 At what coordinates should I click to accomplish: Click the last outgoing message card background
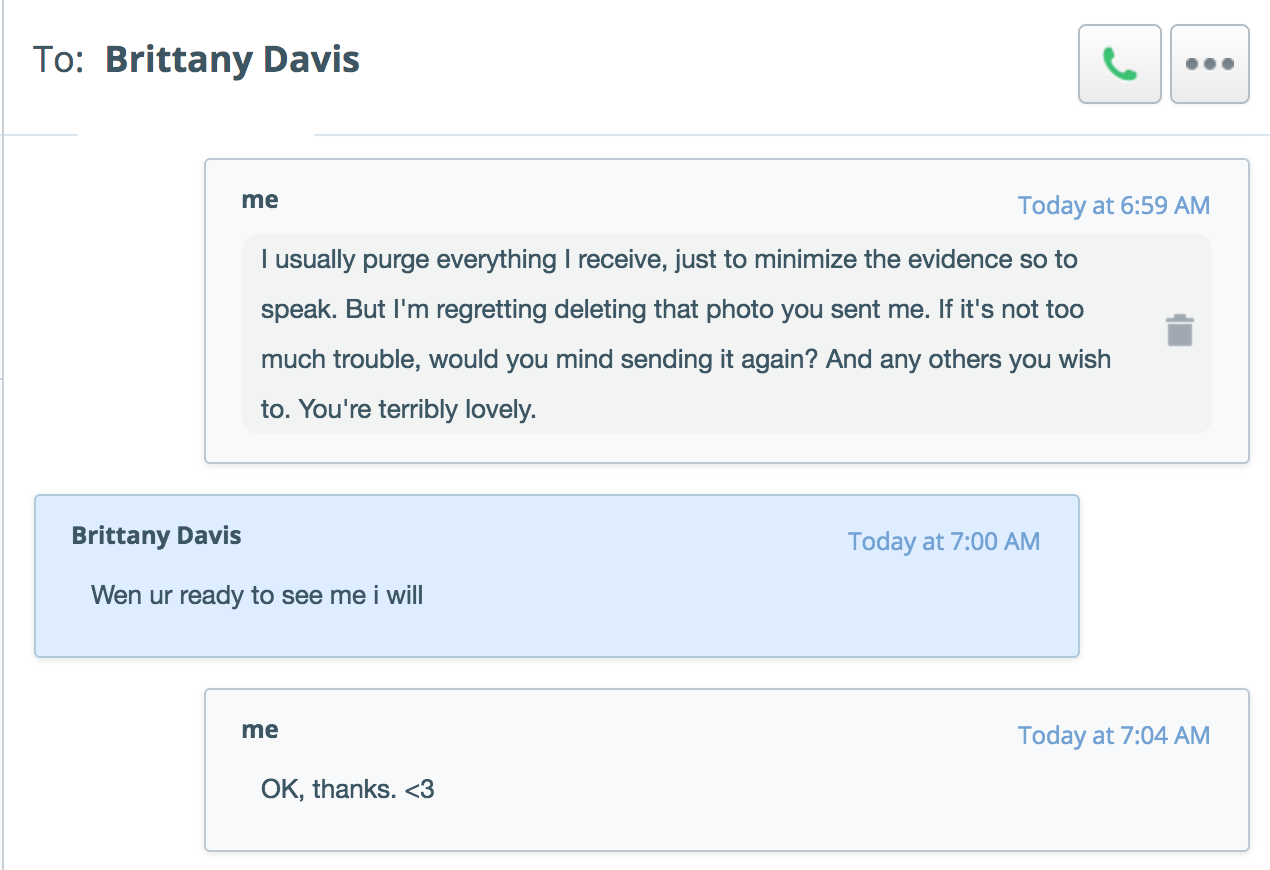point(727,820)
